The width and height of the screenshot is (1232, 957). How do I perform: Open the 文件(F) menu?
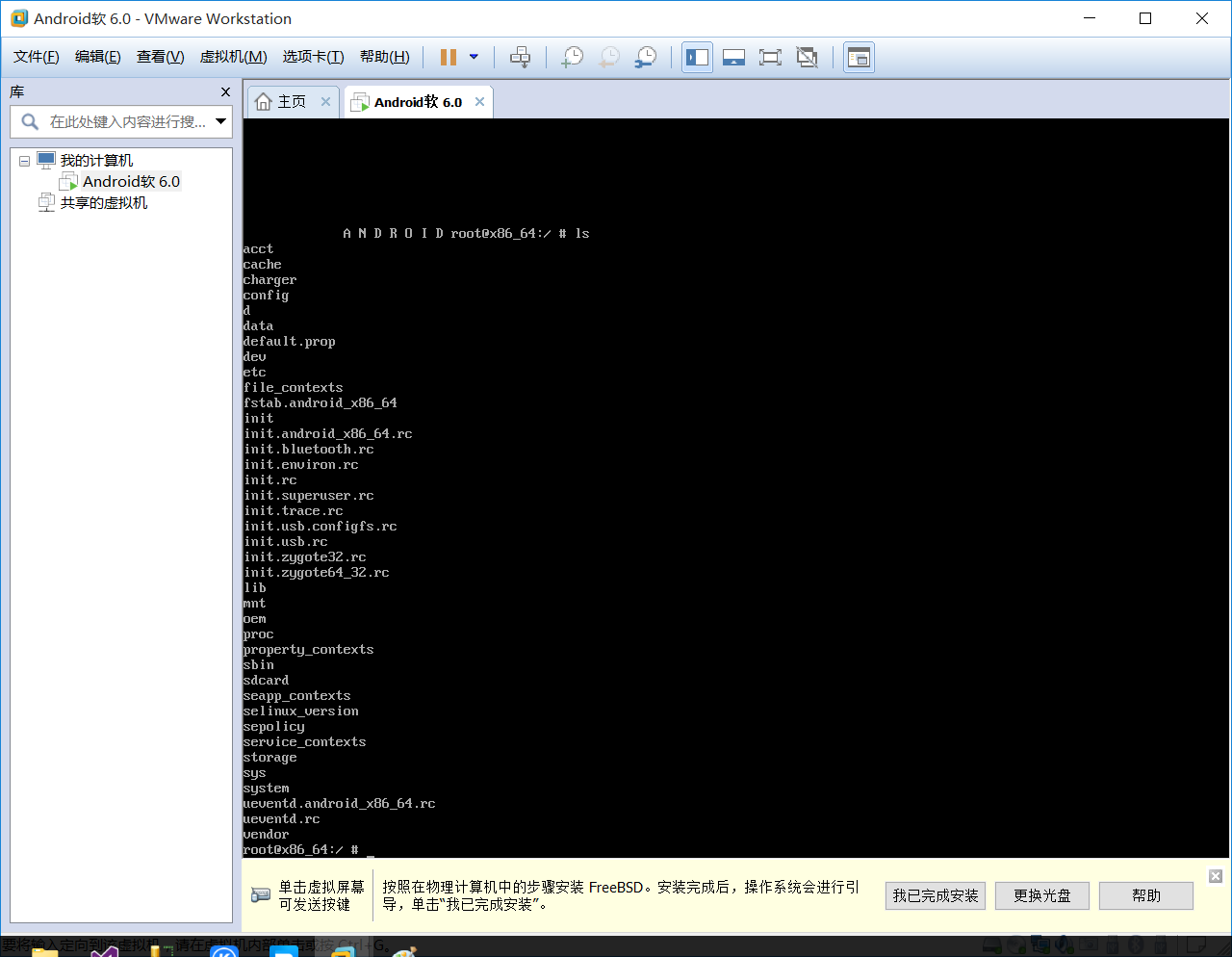[x=37, y=57]
